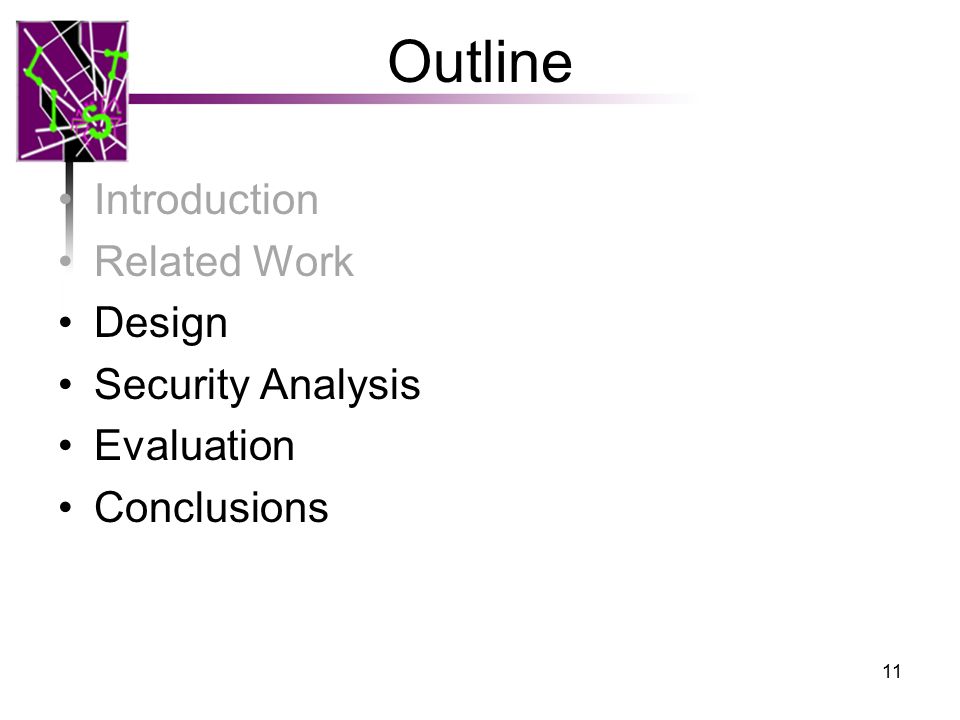Click the bullet dot before Evaluation
960x720 pixels.
[x=66, y=445]
